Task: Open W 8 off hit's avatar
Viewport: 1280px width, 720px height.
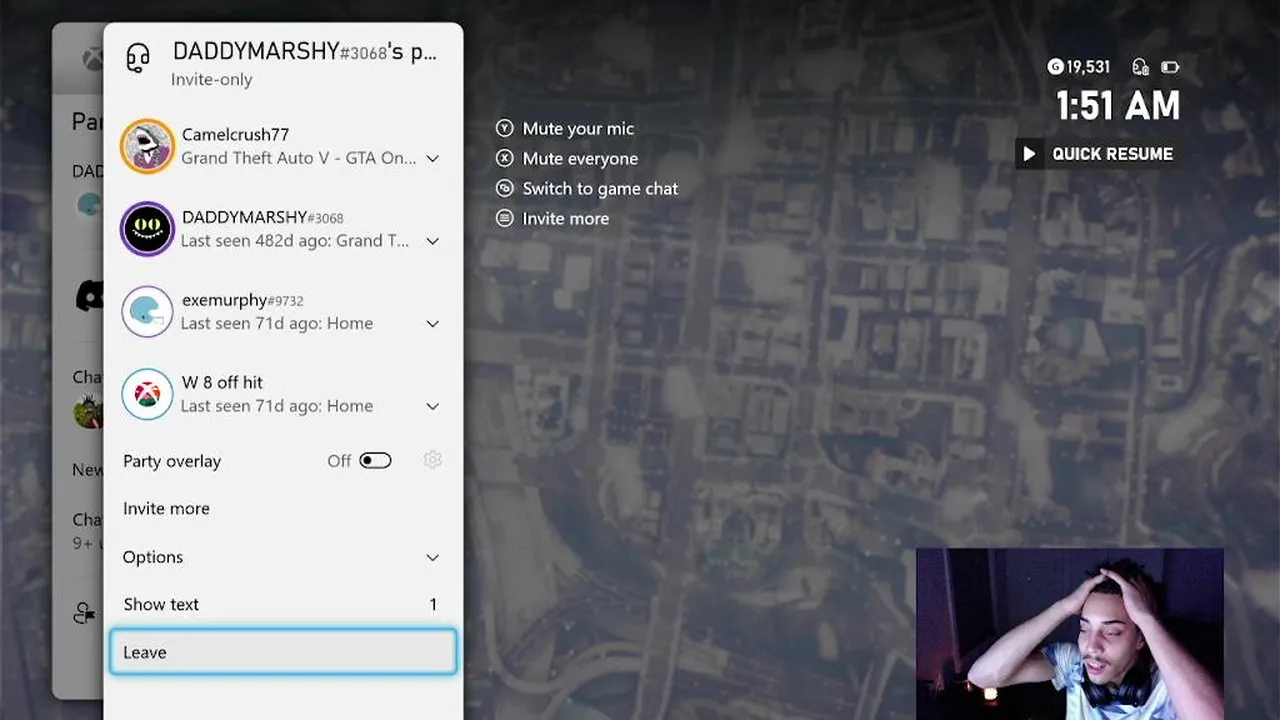Action: pos(147,394)
